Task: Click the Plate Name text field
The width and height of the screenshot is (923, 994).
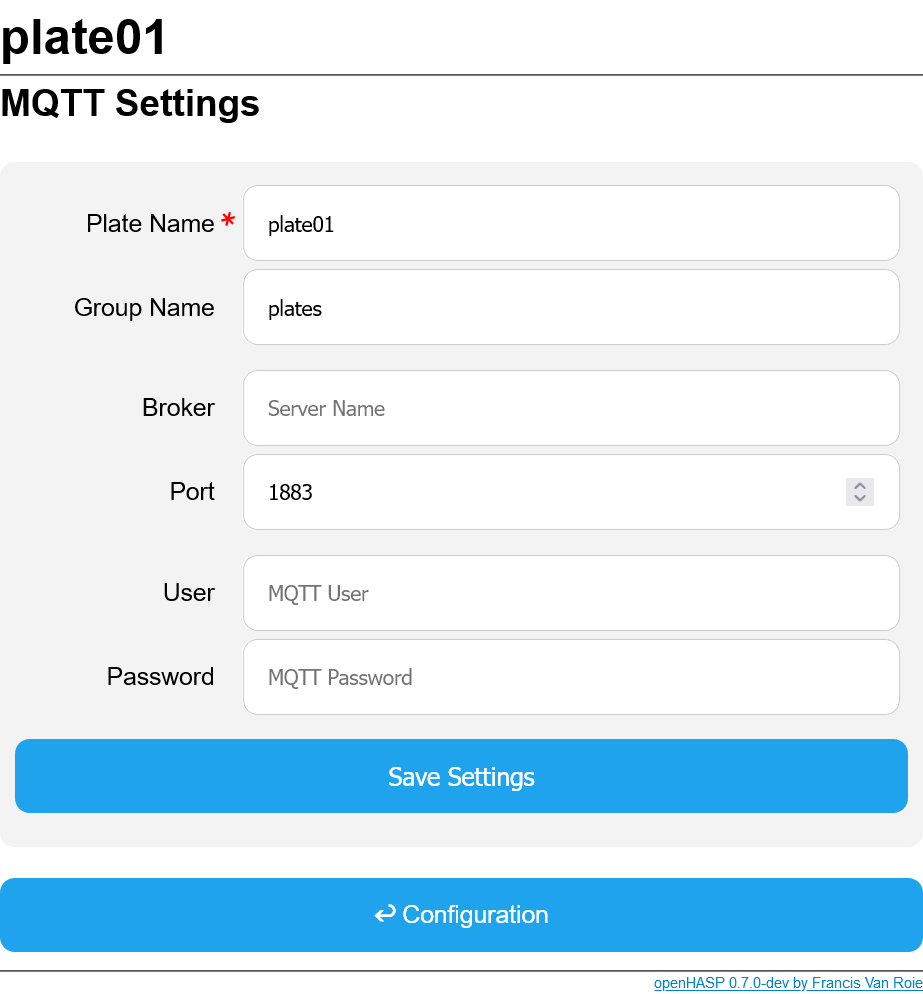Action: click(x=570, y=224)
